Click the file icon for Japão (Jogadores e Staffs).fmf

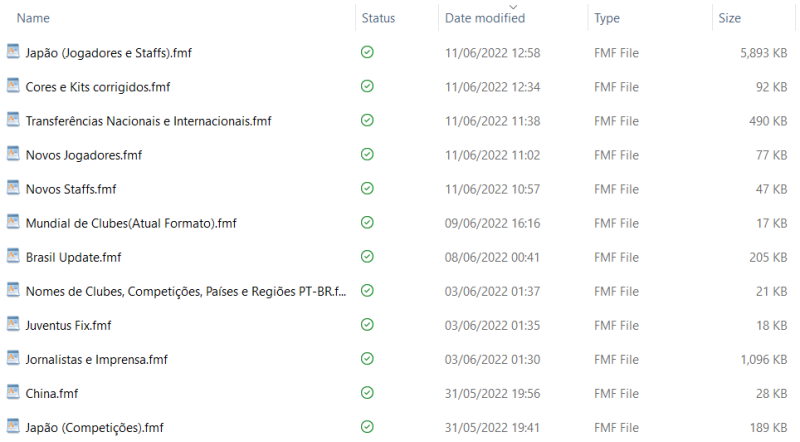coord(13,52)
